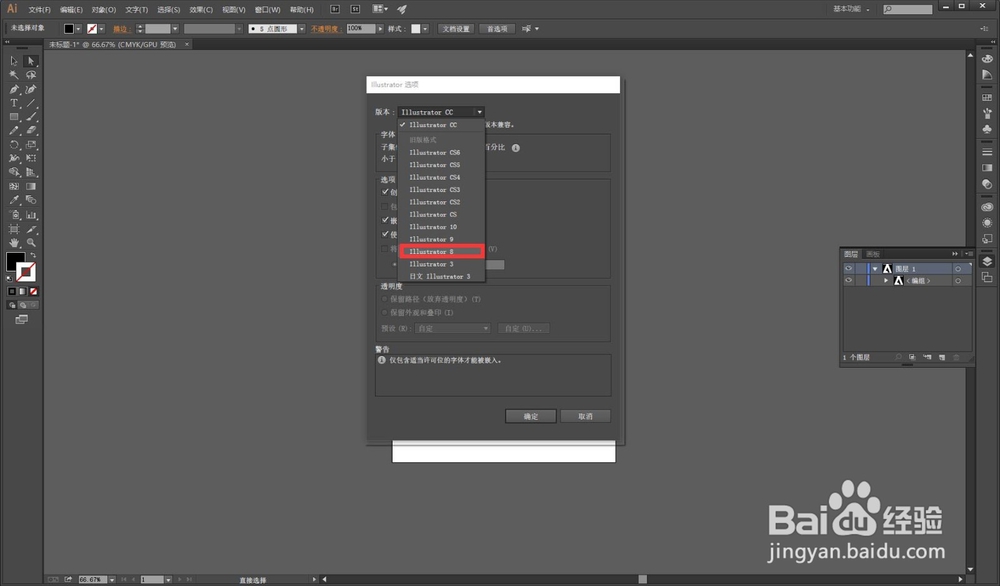Click the search field at top right
1000x586 pixels.
tap(908, 9)
